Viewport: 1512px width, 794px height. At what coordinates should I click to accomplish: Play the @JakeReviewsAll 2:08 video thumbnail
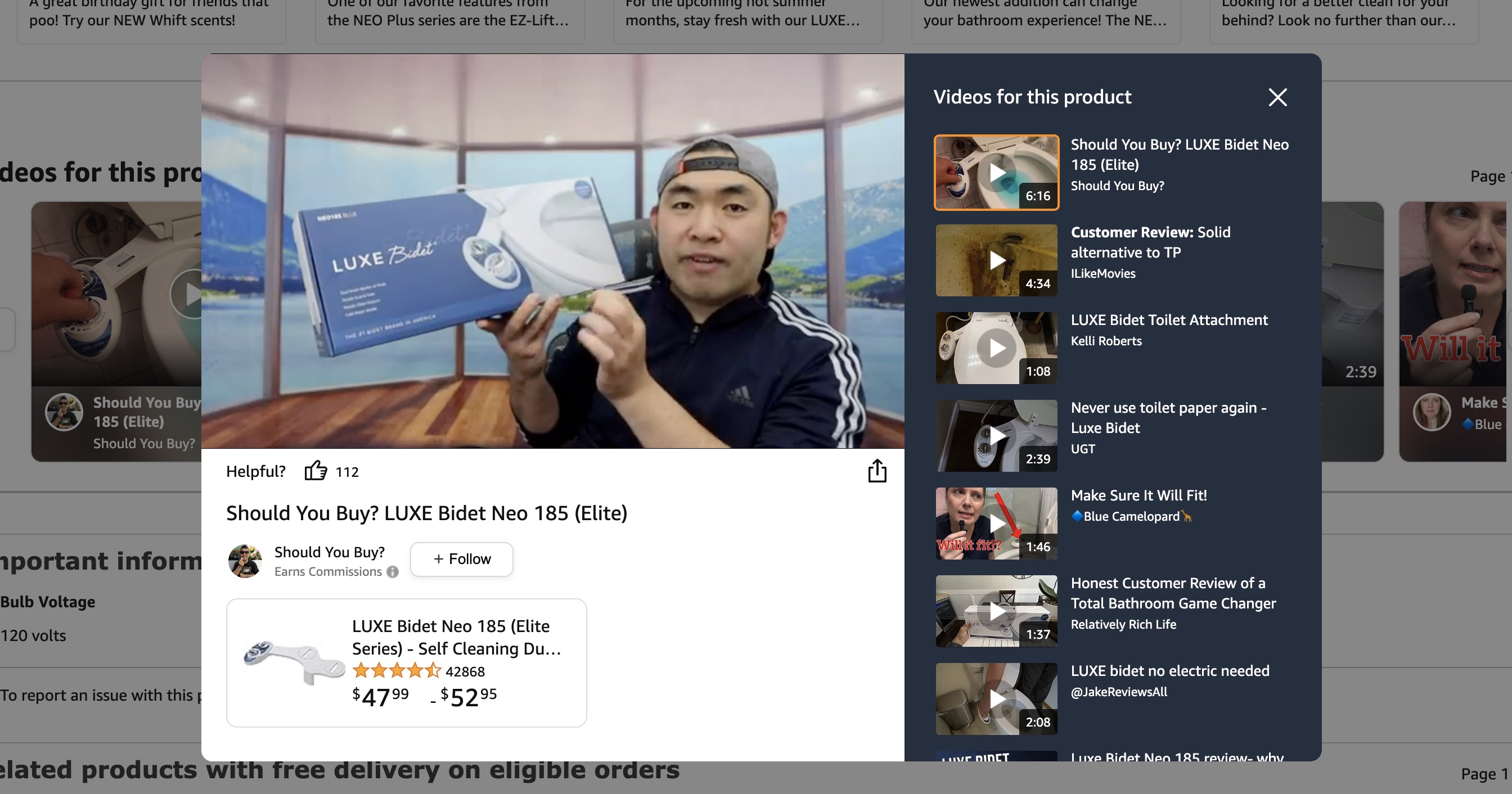(x=996, y=699)
